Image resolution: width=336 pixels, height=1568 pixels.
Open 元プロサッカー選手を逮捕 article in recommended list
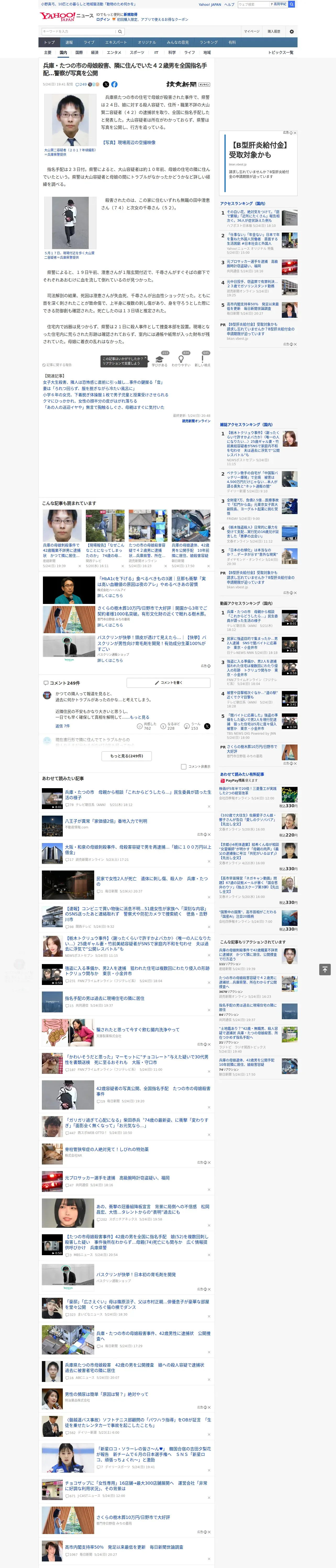pyautogui.click(x=117, y=1178)
